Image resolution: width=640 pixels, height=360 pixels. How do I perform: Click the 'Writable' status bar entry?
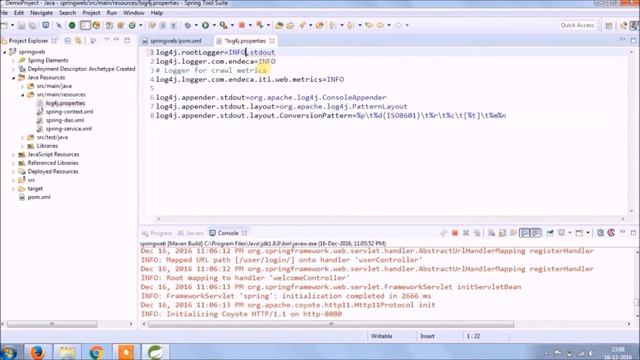[381, 336]
